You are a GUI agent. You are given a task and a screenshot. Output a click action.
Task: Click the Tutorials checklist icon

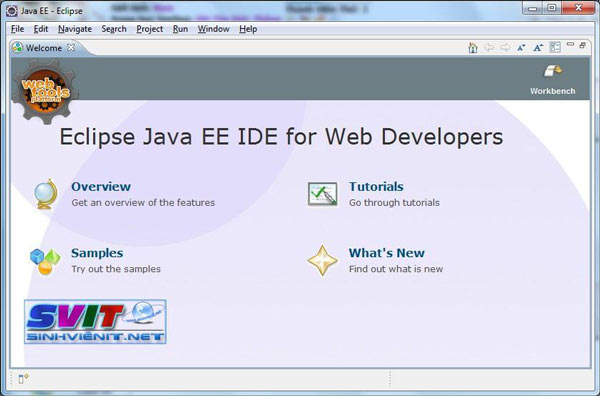[x=323, y=194]
